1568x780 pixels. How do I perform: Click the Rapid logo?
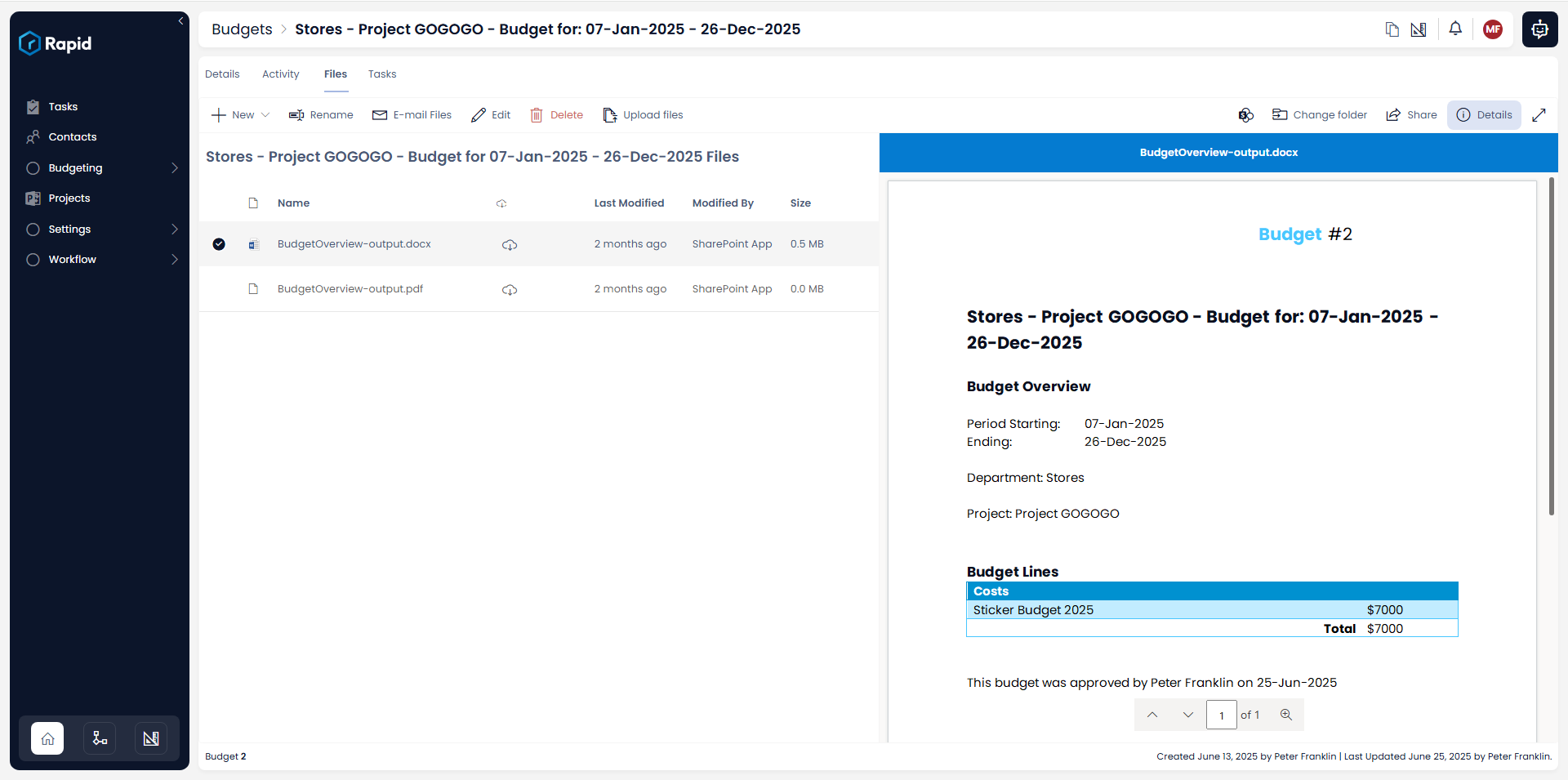point(56,43)
